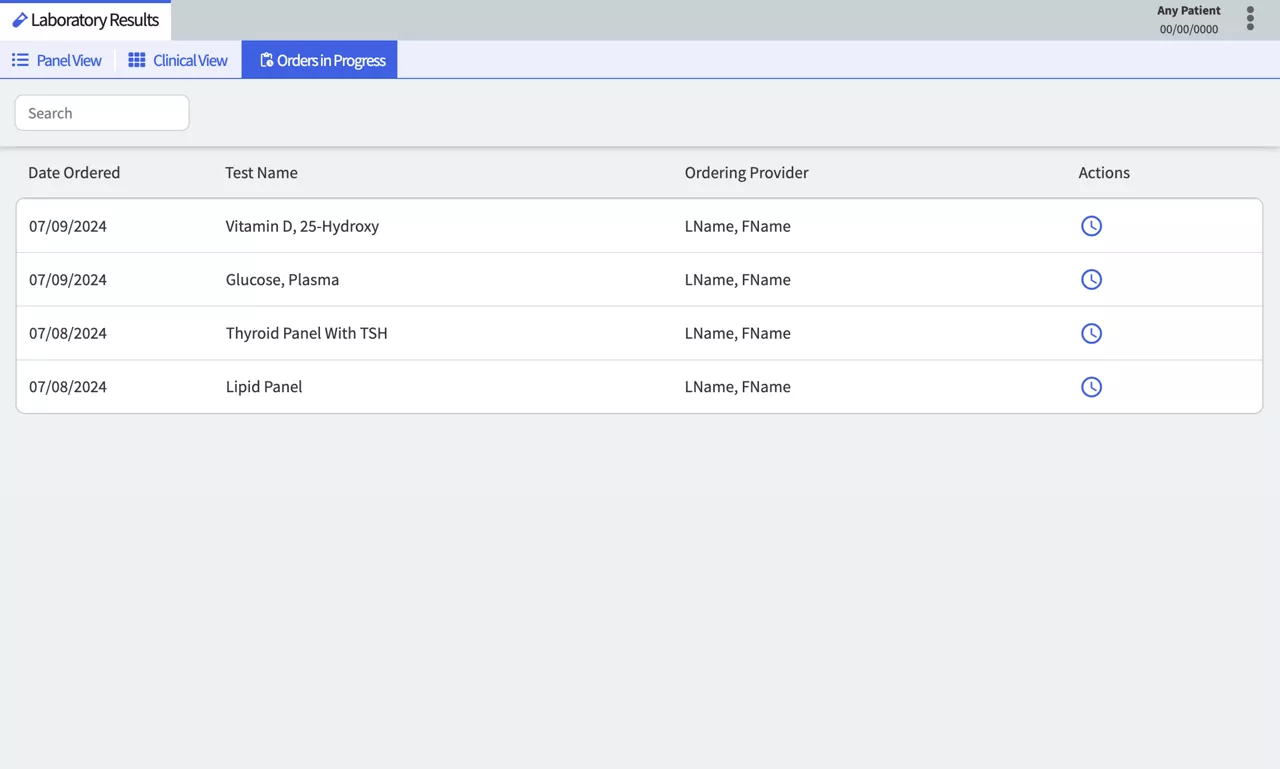Click the Date Ordered column header

click(x=74, y=172)
